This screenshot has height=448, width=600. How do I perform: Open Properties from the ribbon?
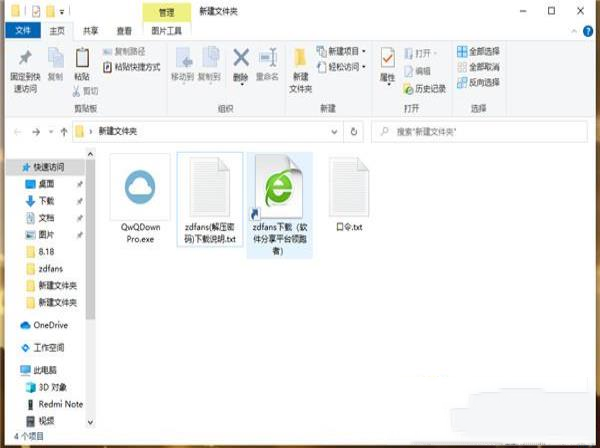pos(387,64)
